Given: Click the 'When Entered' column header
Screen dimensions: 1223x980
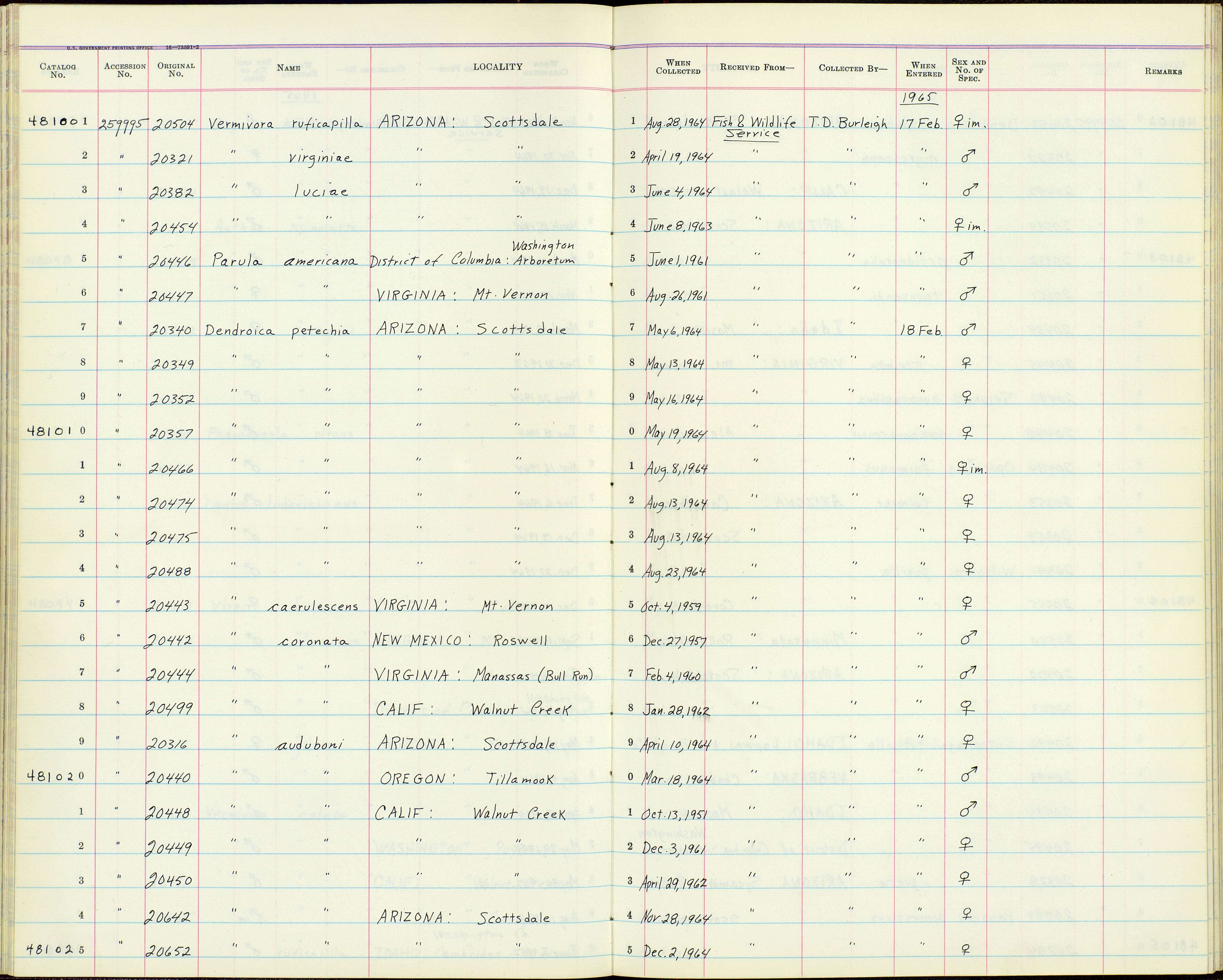Looking at the screenshot, I should tap(923, 70).
